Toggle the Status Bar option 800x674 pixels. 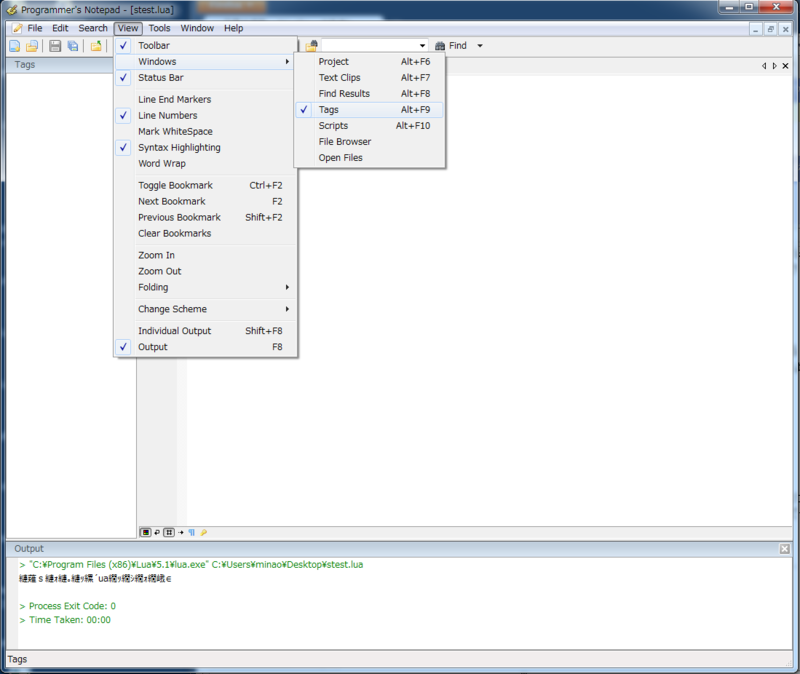click(x=205, y=78)
